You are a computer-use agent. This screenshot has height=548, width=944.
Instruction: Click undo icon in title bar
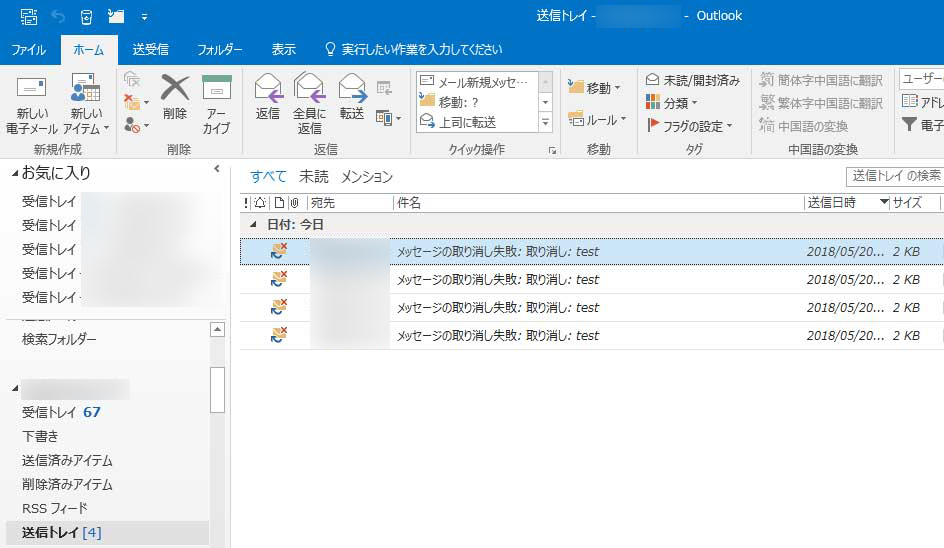[58, 16]
